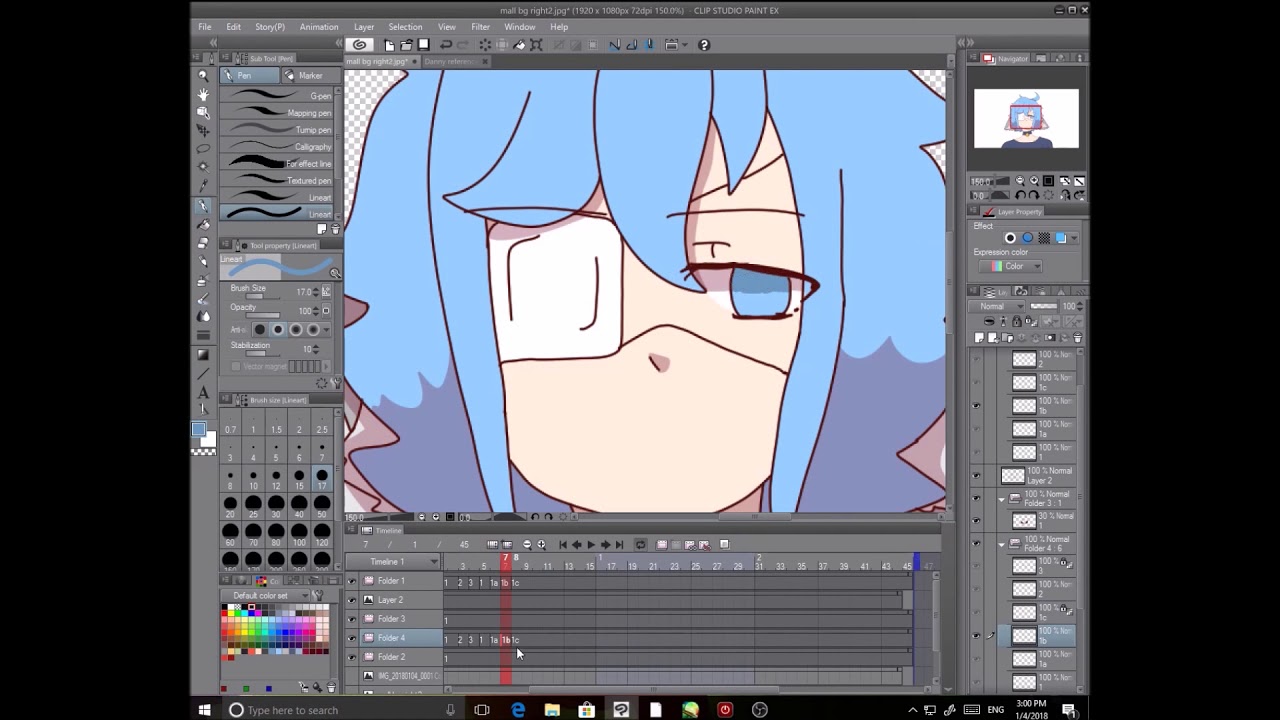Select brush size preset 12
The height and width of the screenshot is (720, 1280).
coord(275,477)
